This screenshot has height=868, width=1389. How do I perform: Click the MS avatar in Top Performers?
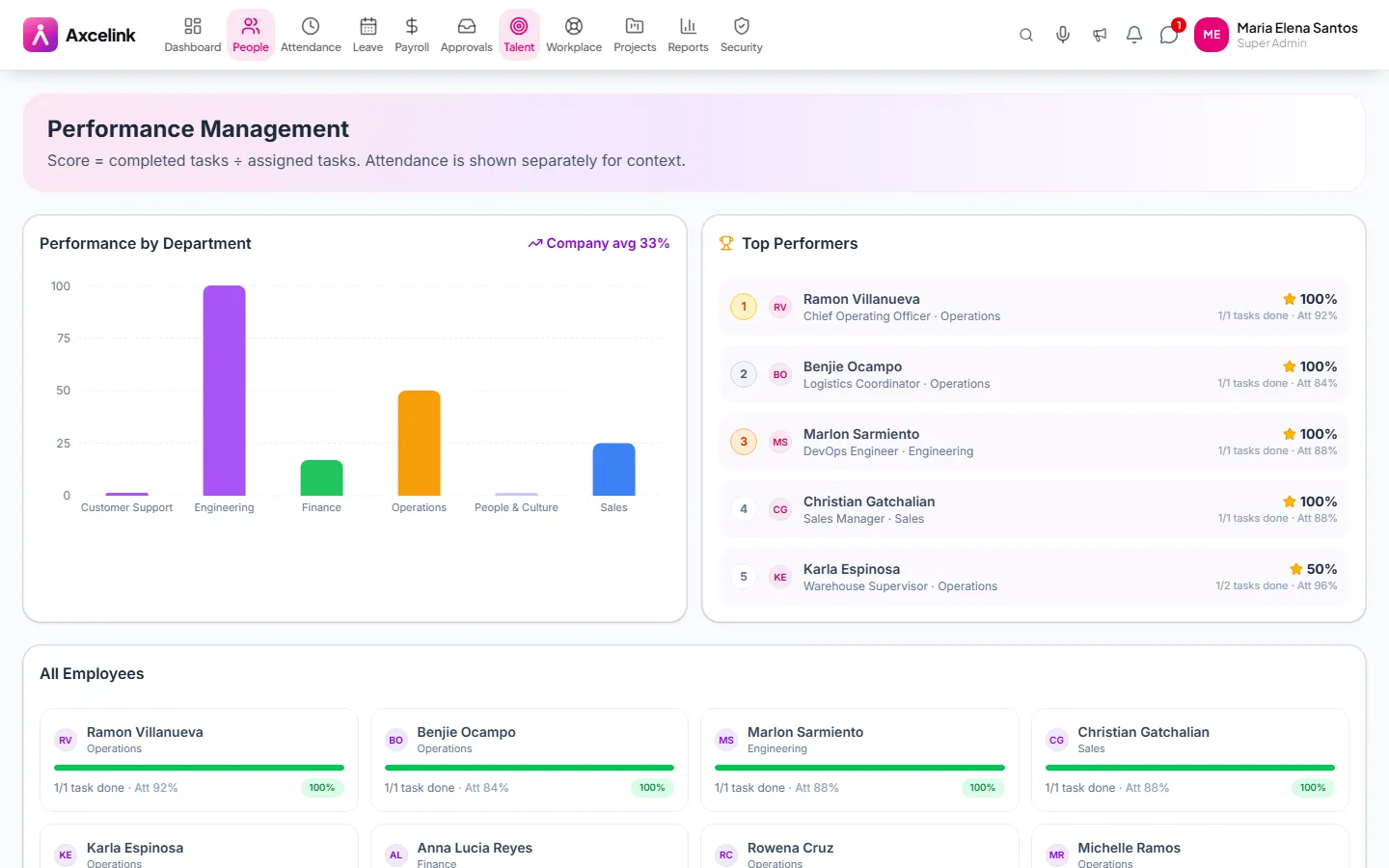tap(780, 442)
